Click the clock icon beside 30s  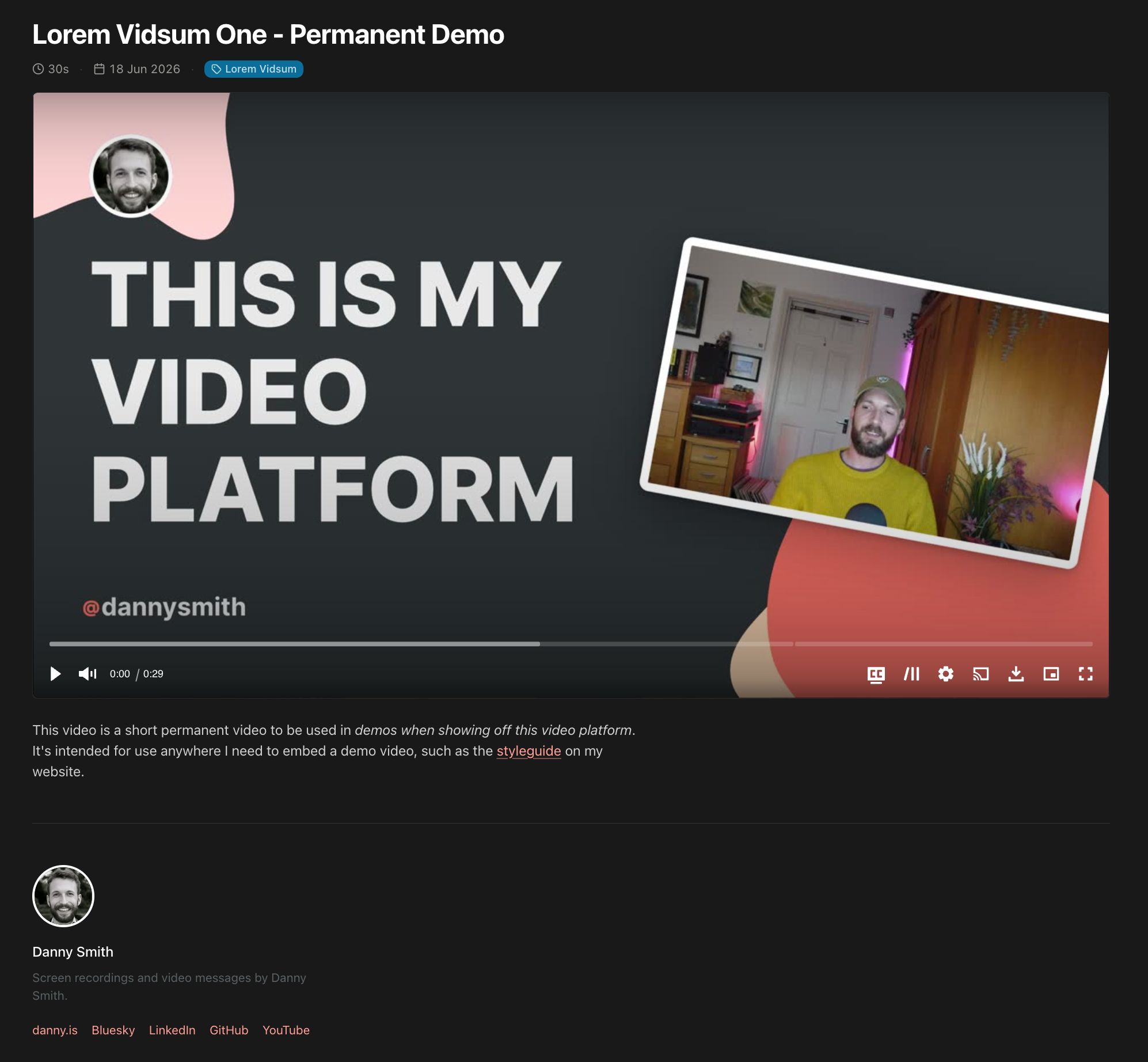[38, 69]
